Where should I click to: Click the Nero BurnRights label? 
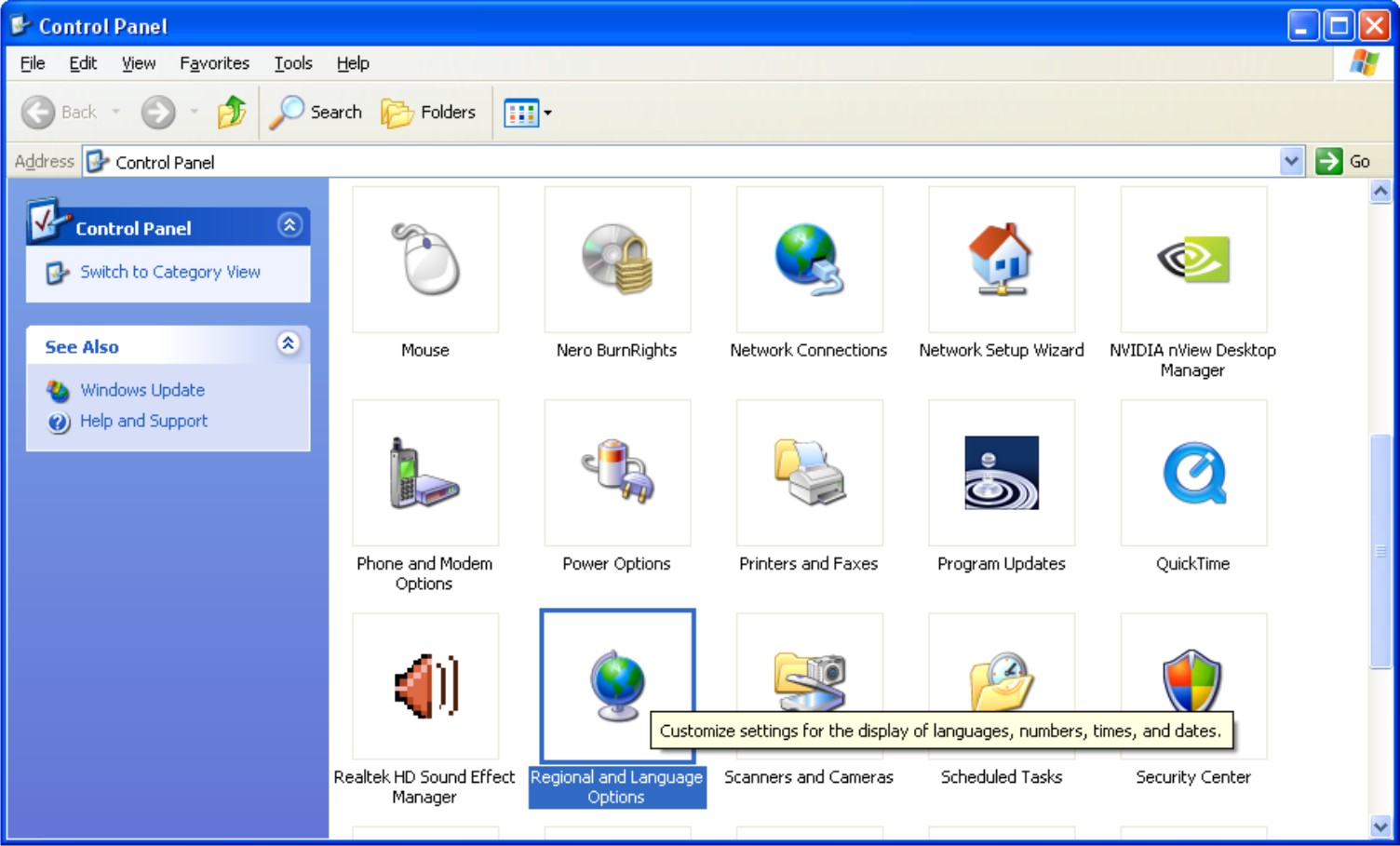pos(617,350)
